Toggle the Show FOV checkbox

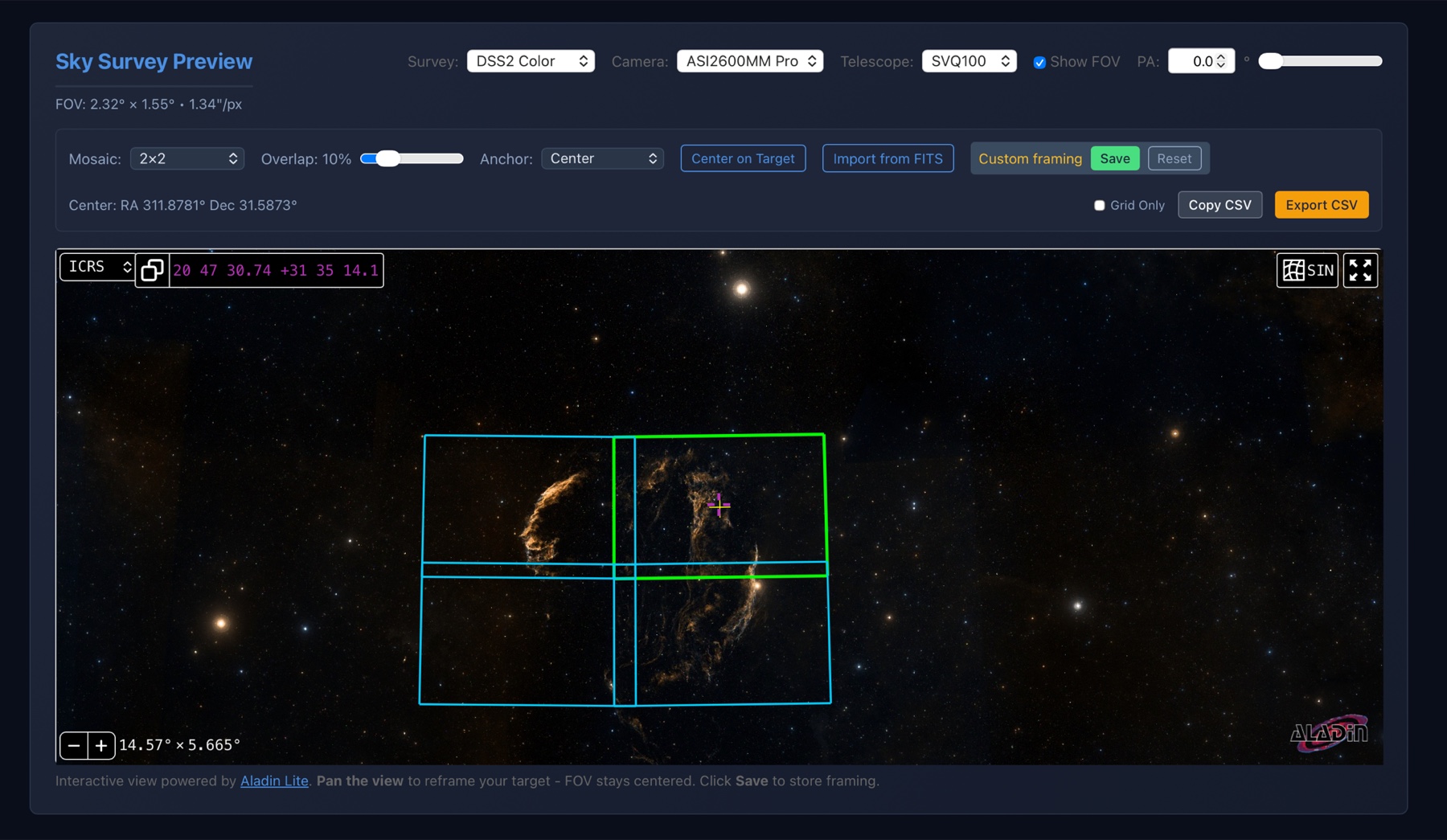coord(1039,62)
